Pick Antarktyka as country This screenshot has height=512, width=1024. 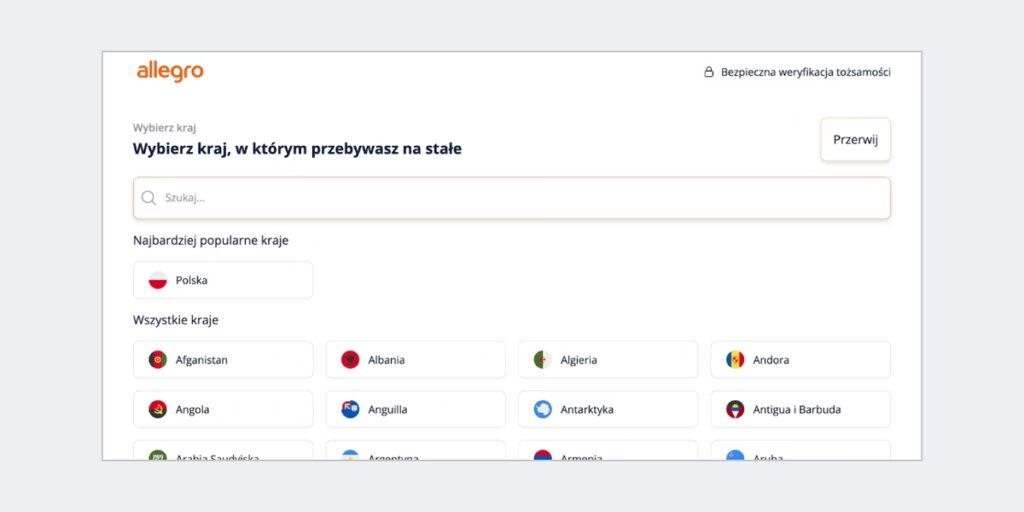pyautogui.click(x=608, y=410)
